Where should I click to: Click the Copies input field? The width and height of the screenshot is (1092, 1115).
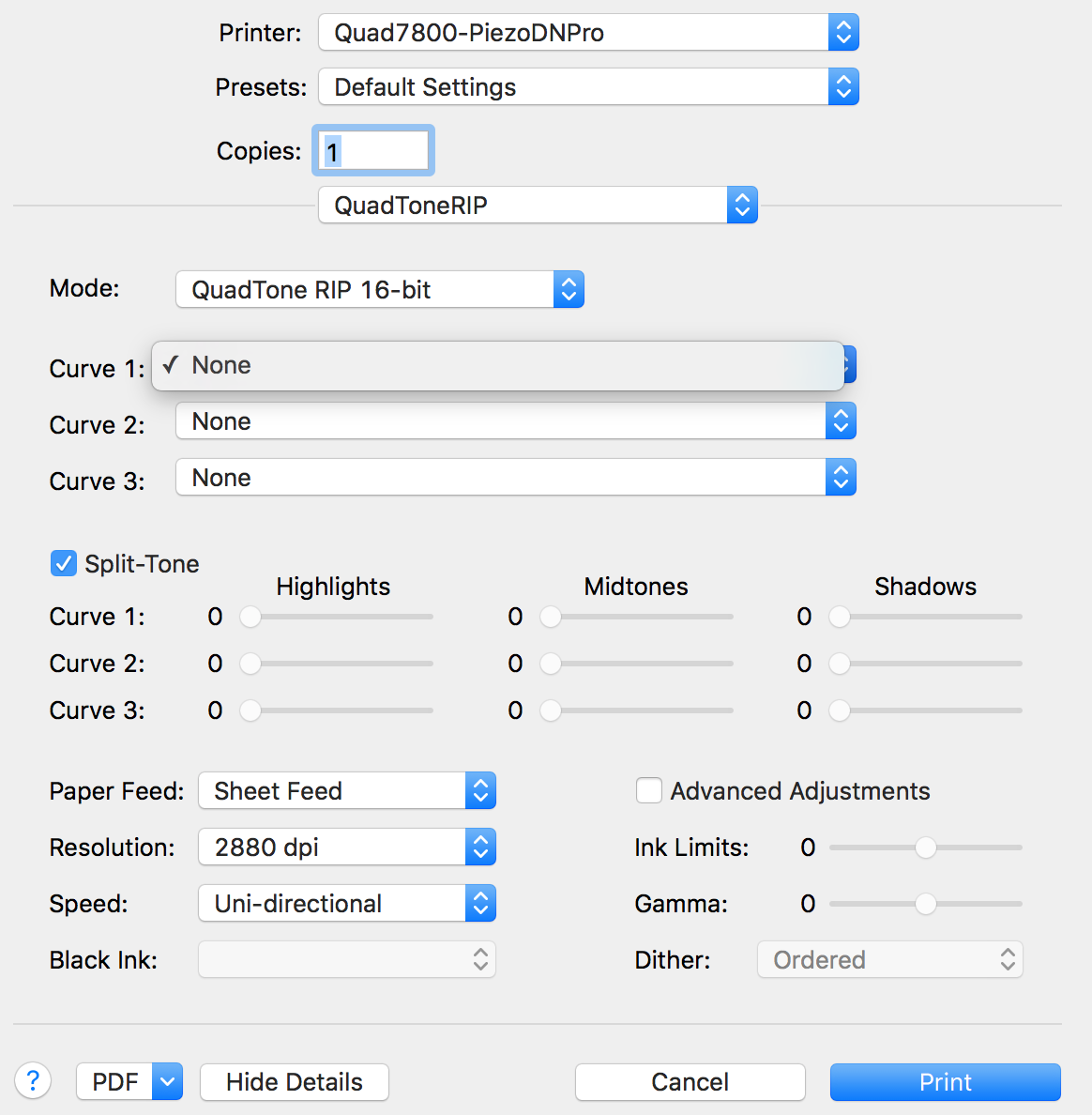pyautogui.click(x=373, y=151)
